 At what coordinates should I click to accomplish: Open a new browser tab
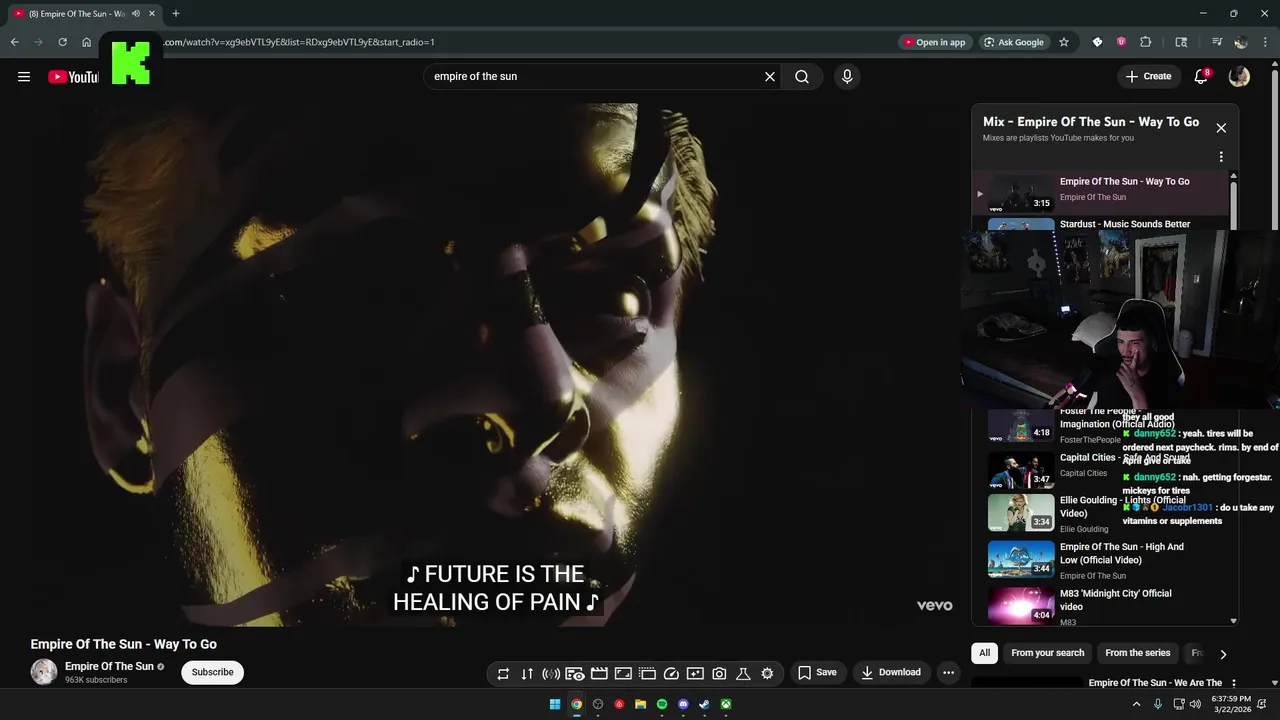[x=176, y=13]
